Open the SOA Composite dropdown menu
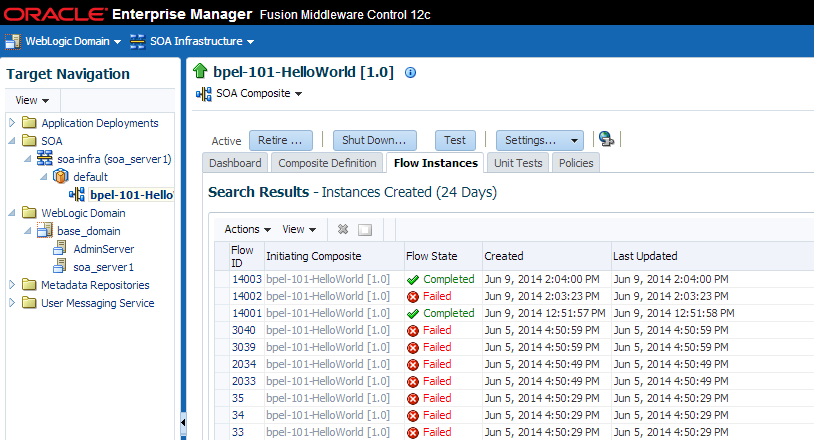This screenshot has height=440, width=814. tap(259, 93)
